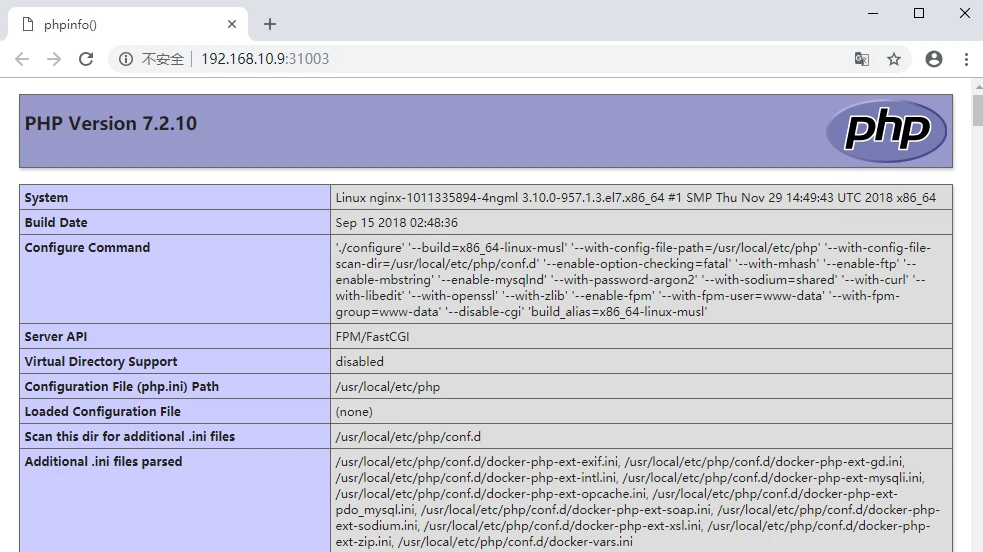
Task: Click the disabled value cell
Action: coord(641,362)
